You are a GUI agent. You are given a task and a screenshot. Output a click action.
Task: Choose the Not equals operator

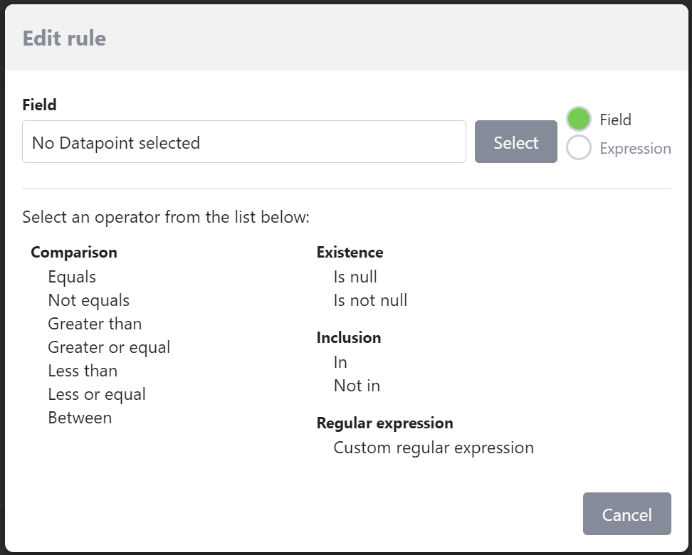click(x=89, y=300)
